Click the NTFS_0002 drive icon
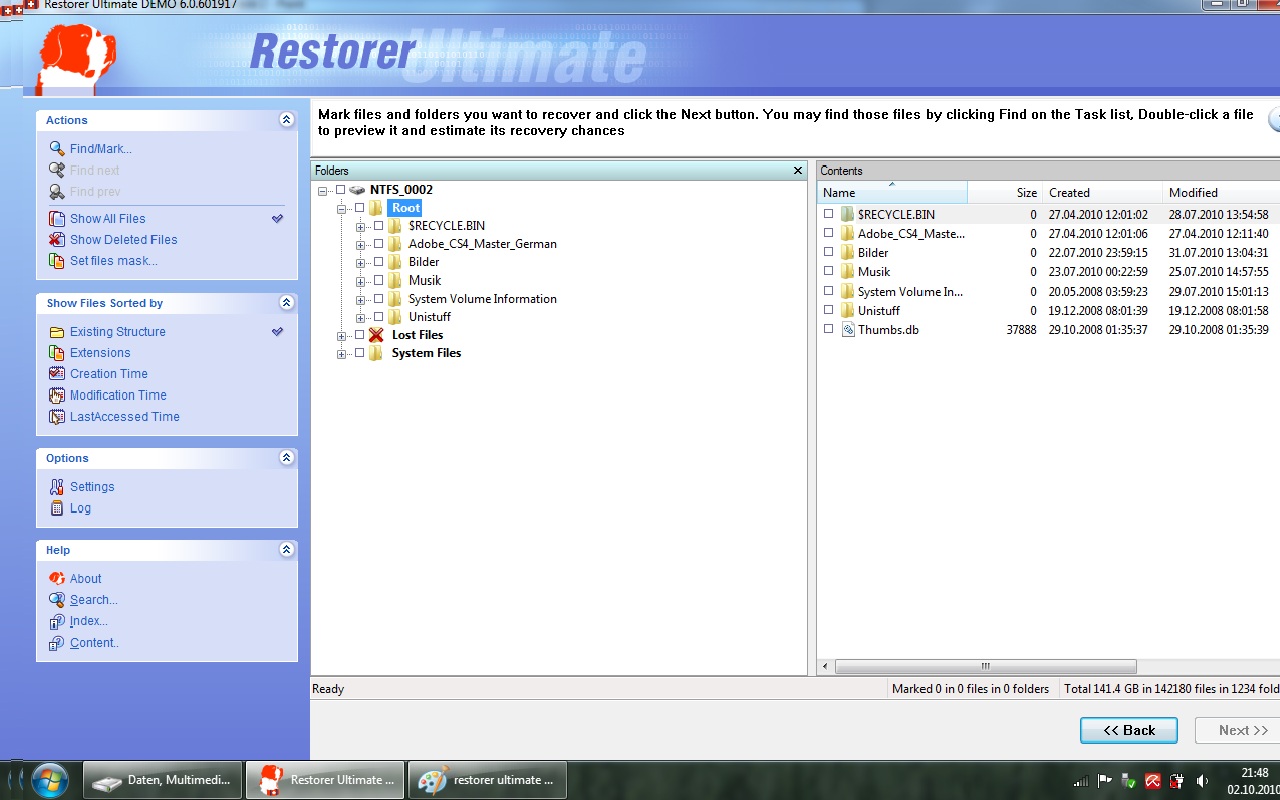The image size is (1280, 800). pyautogui.click(x=357, y=190)
